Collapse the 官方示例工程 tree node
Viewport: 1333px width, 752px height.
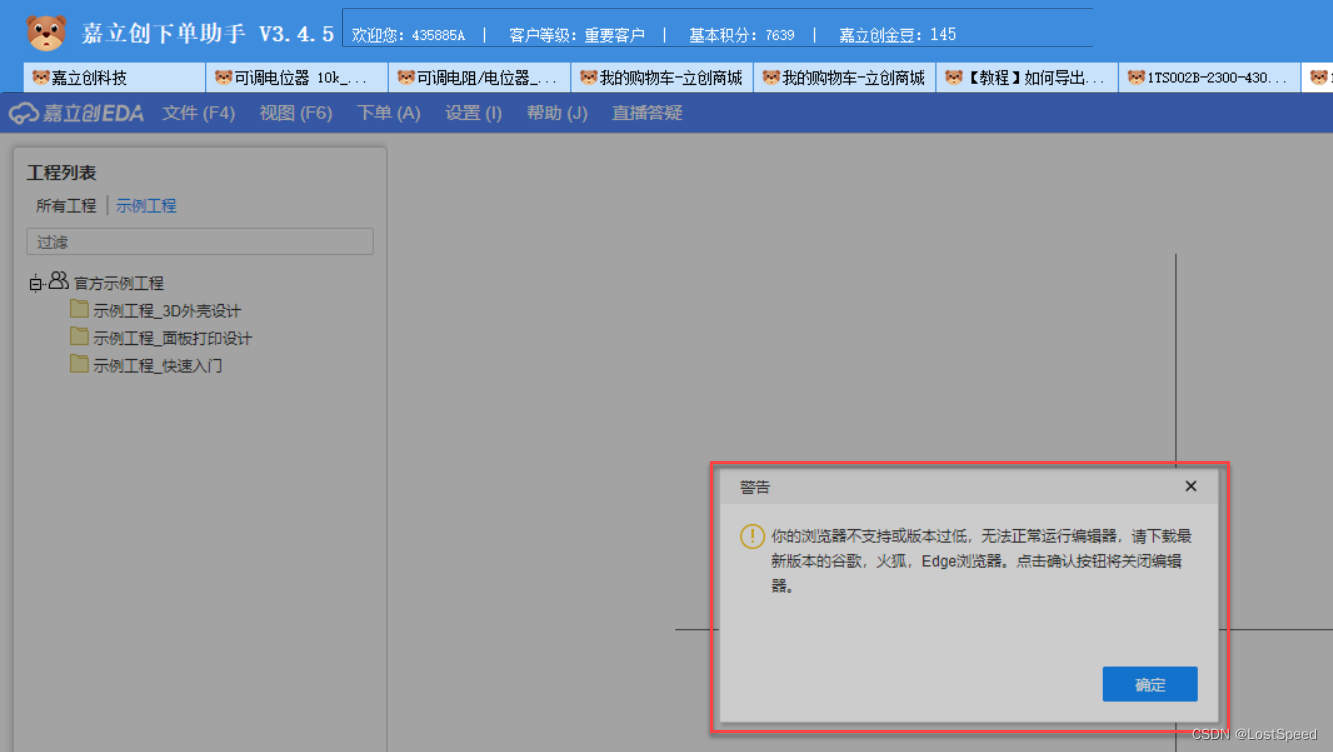point(36,284)
